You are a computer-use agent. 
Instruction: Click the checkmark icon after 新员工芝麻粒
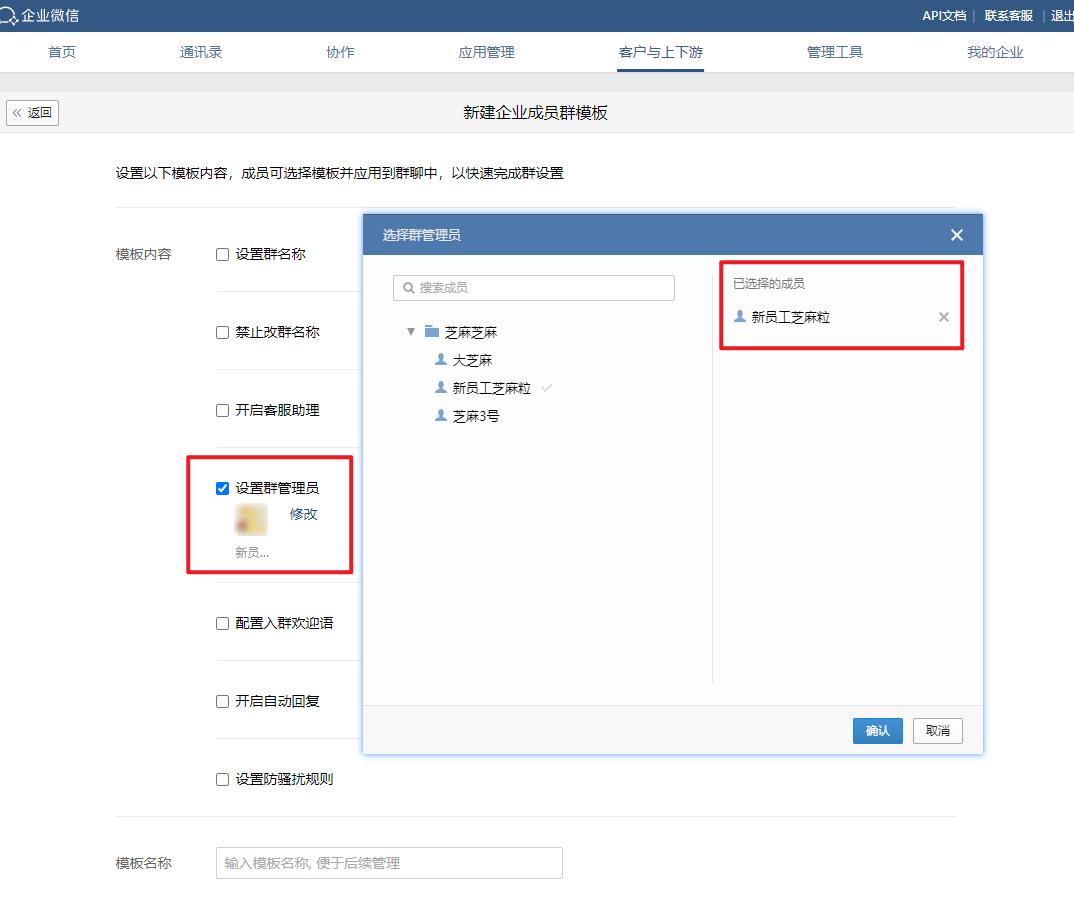point(546,388)
